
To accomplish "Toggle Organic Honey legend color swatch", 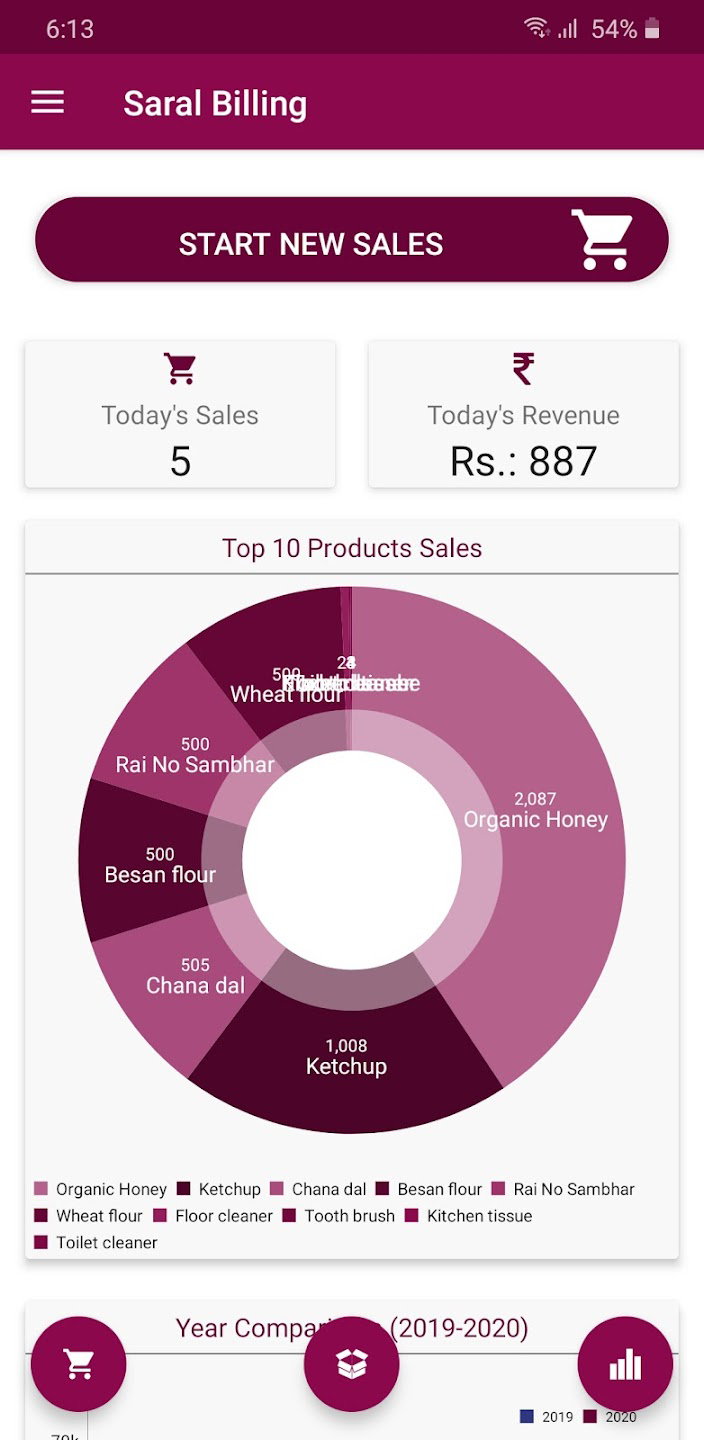I will coord(41,1189).
